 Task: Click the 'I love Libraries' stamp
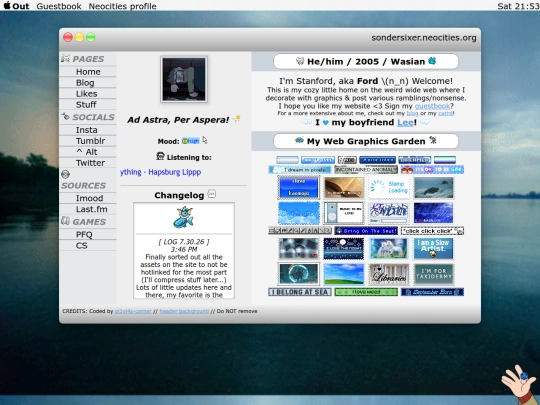(389, 274)
